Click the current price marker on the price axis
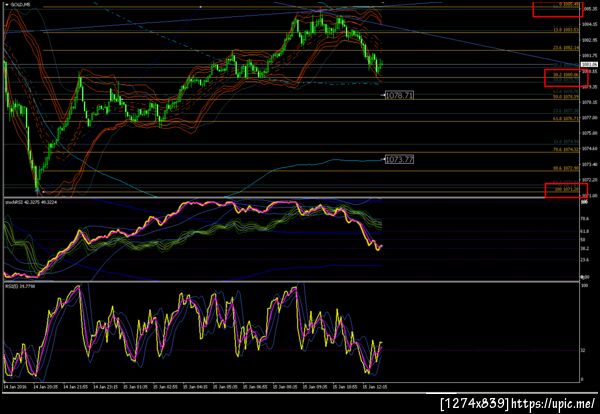Image resolution: width=600 pixels, height=414 pixels. [589, 65]
